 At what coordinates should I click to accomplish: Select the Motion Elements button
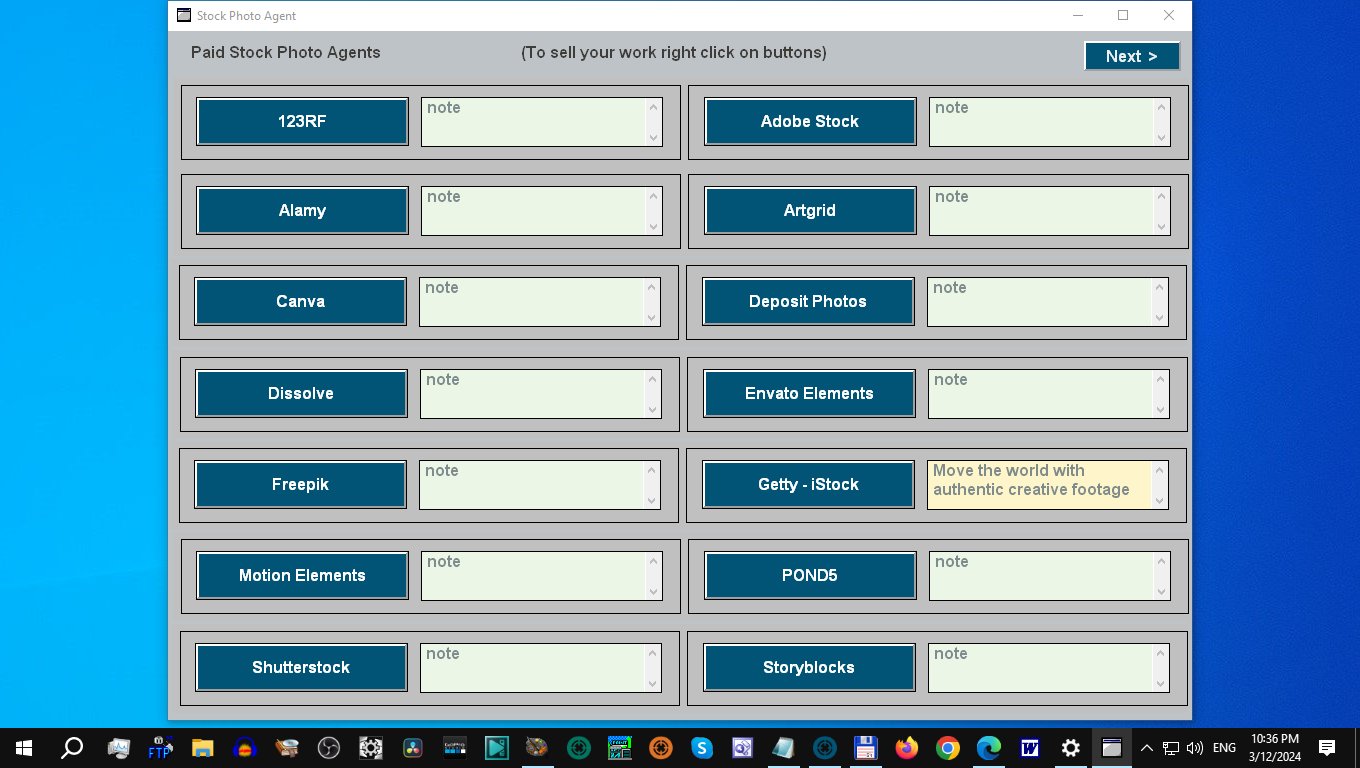[x=302, y=575]
